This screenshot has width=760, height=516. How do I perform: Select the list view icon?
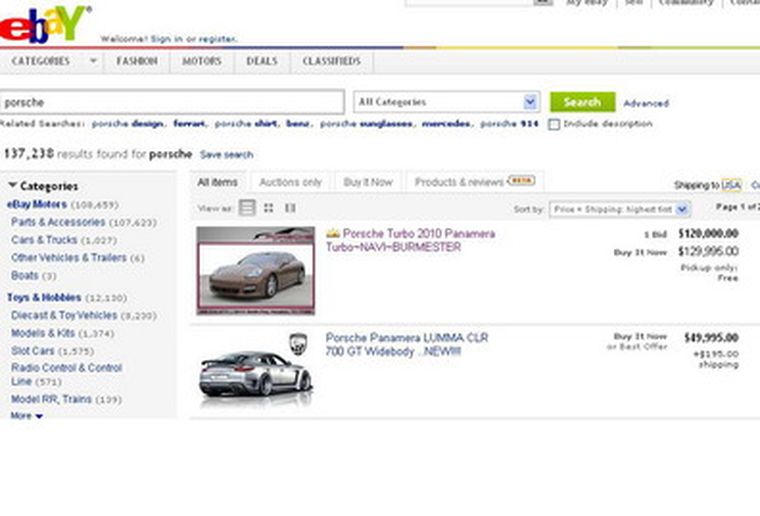tap(247, 208)
